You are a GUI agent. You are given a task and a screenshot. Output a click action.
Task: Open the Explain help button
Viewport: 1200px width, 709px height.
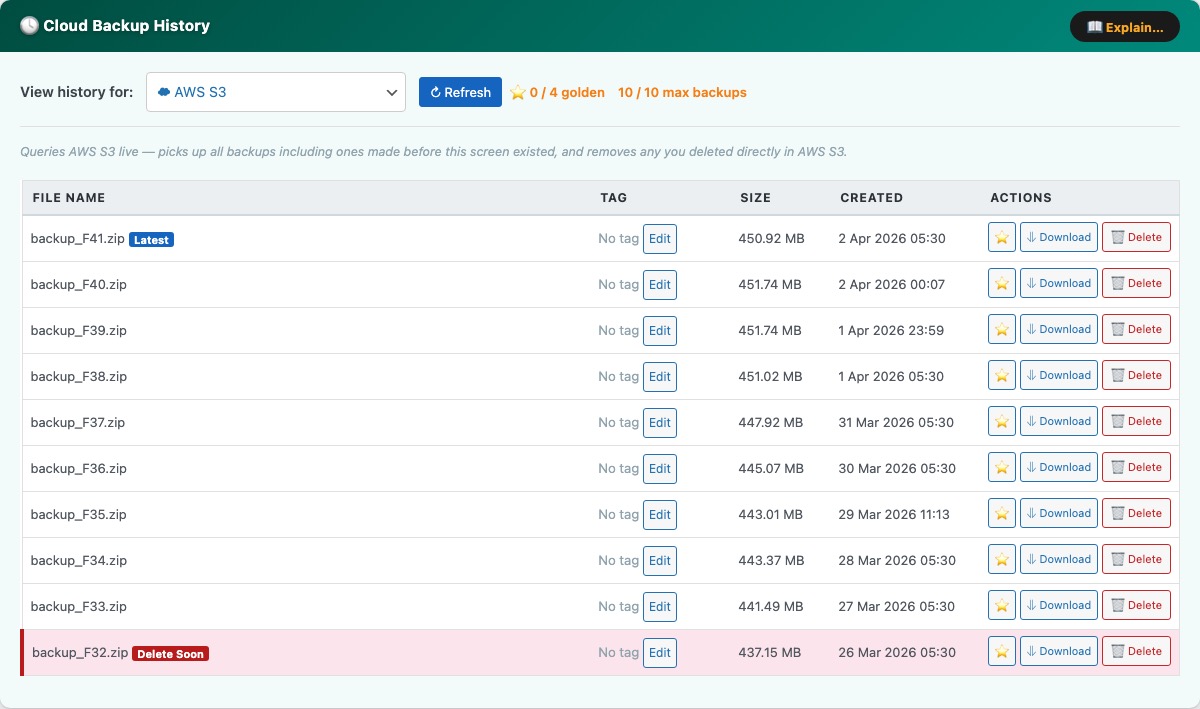[x=1124, y=27]
